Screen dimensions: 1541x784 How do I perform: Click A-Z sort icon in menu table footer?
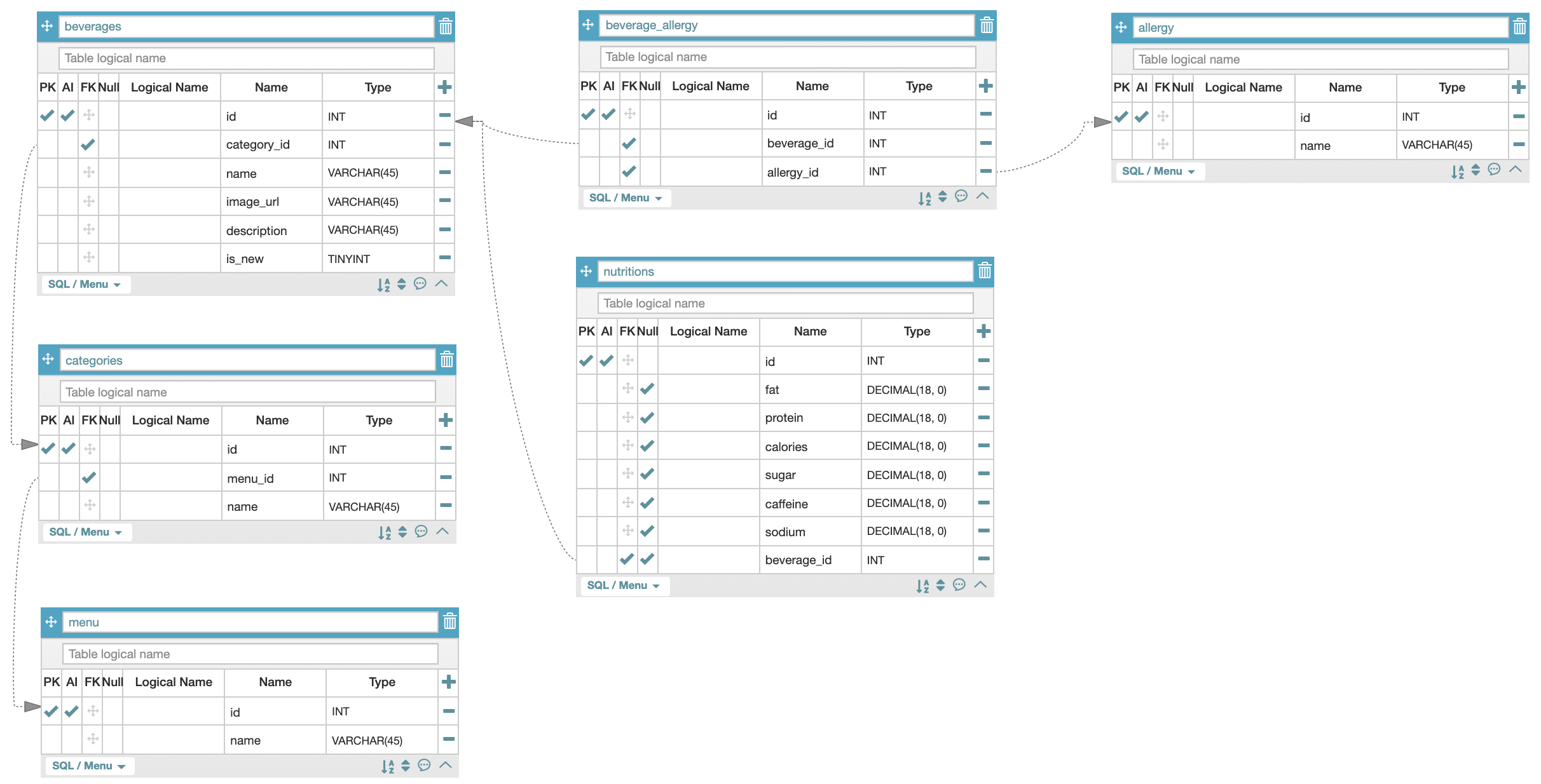point(387,766)
